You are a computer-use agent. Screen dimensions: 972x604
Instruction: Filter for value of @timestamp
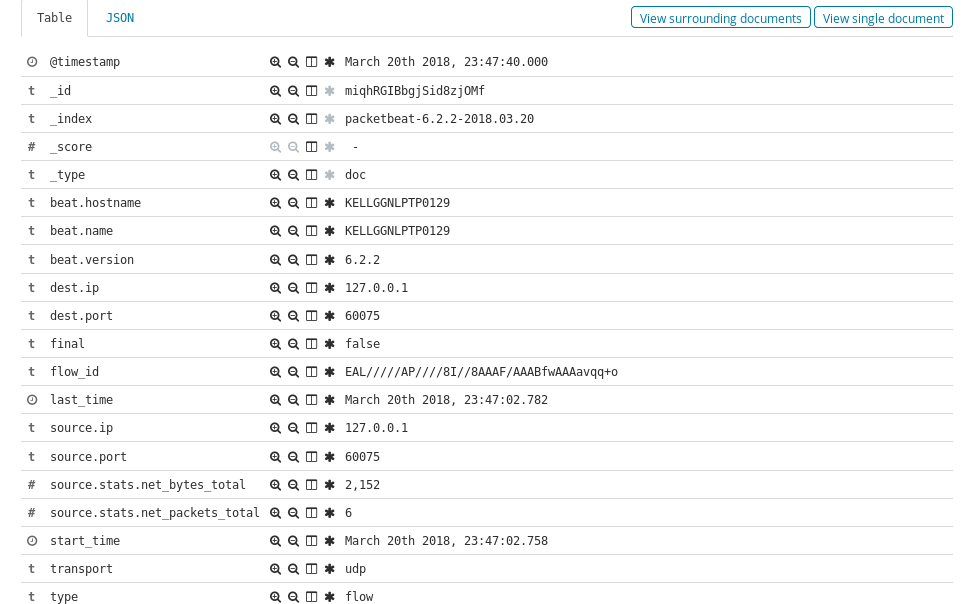275,62
